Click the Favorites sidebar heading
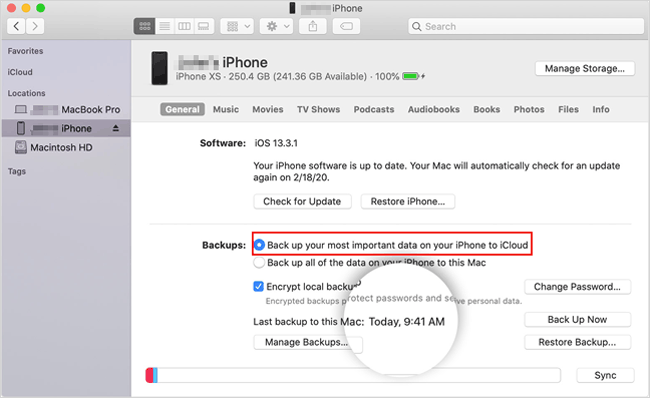 pos(25,51)
